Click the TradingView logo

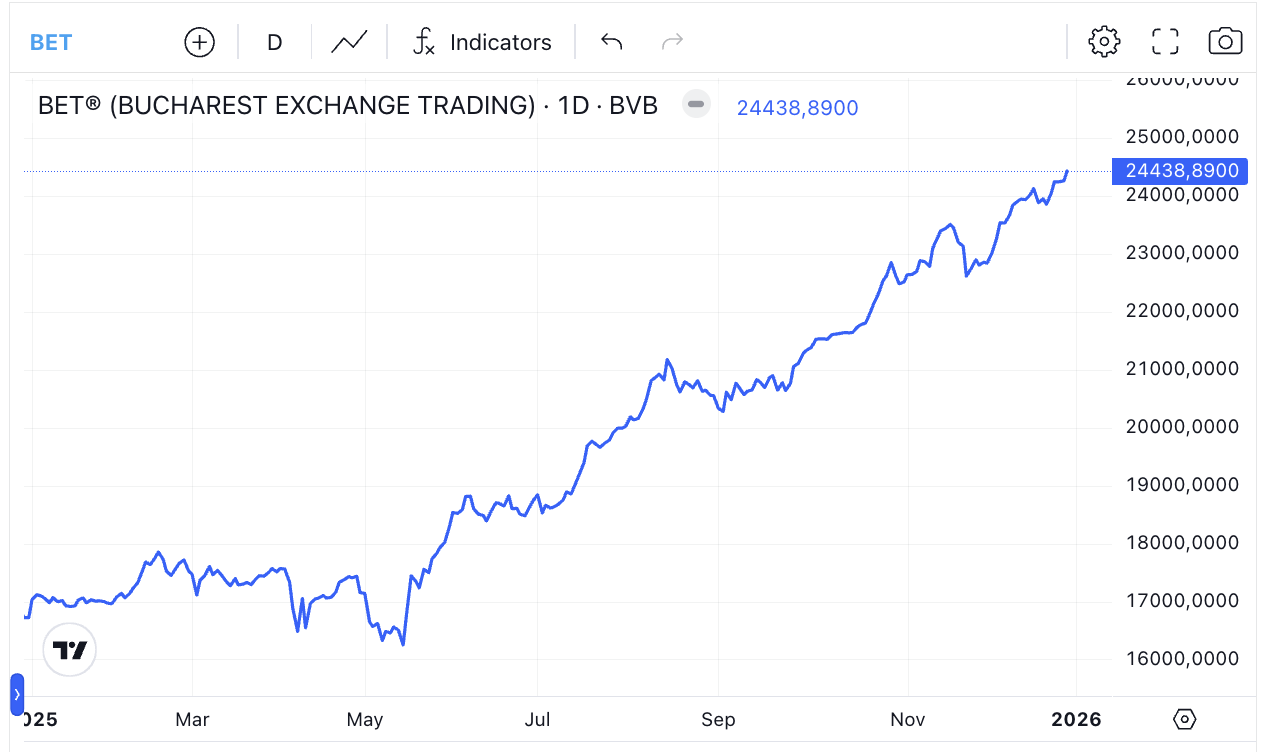pos(70,651)
